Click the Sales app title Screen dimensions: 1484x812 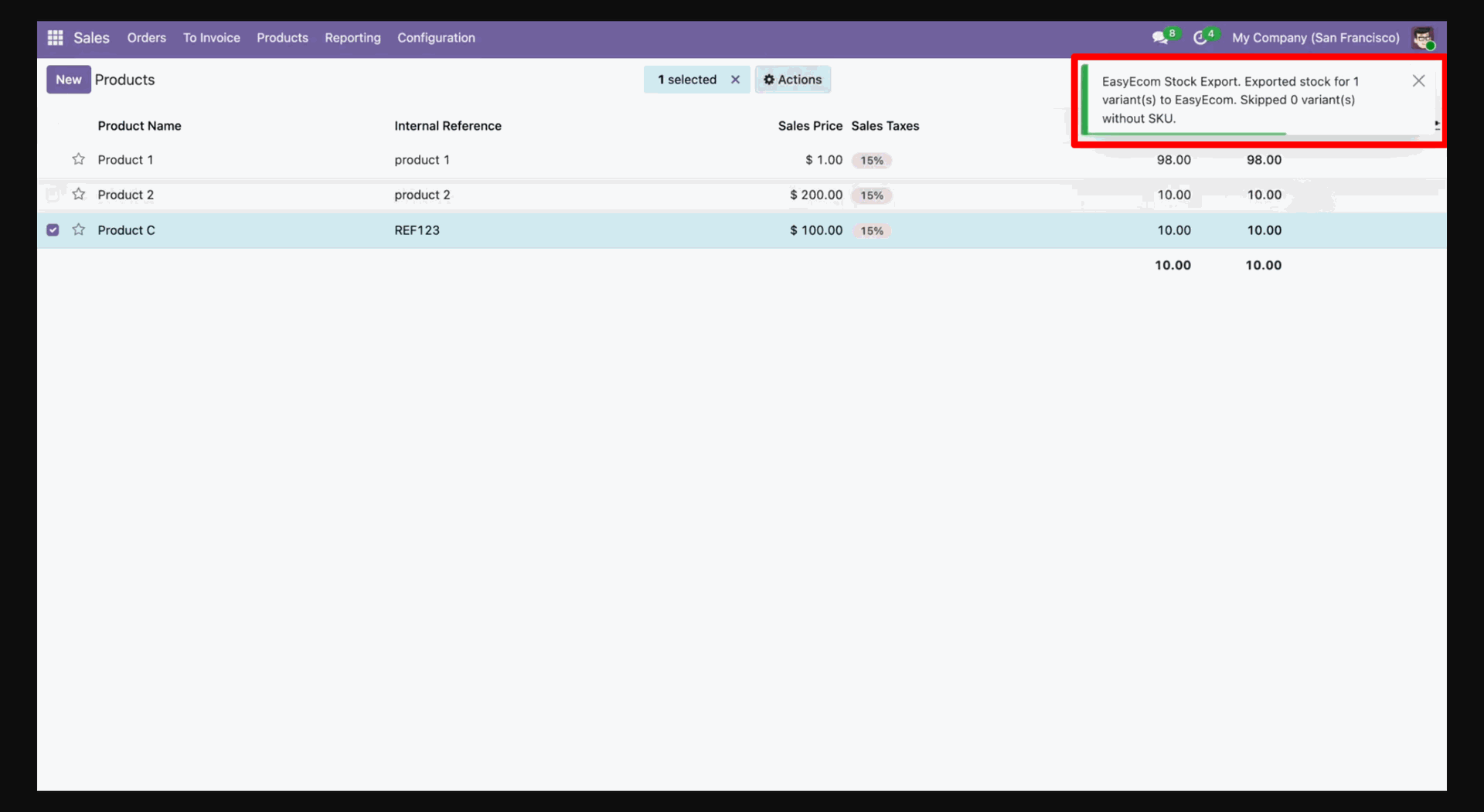coord(91,38)
